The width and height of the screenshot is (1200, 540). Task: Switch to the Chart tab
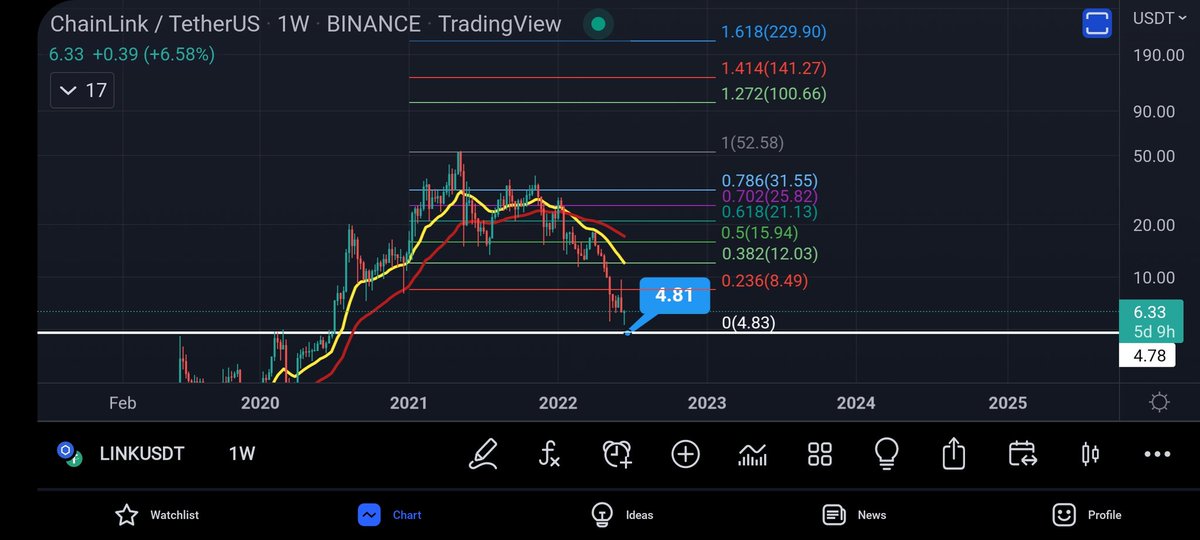(390, 515)
